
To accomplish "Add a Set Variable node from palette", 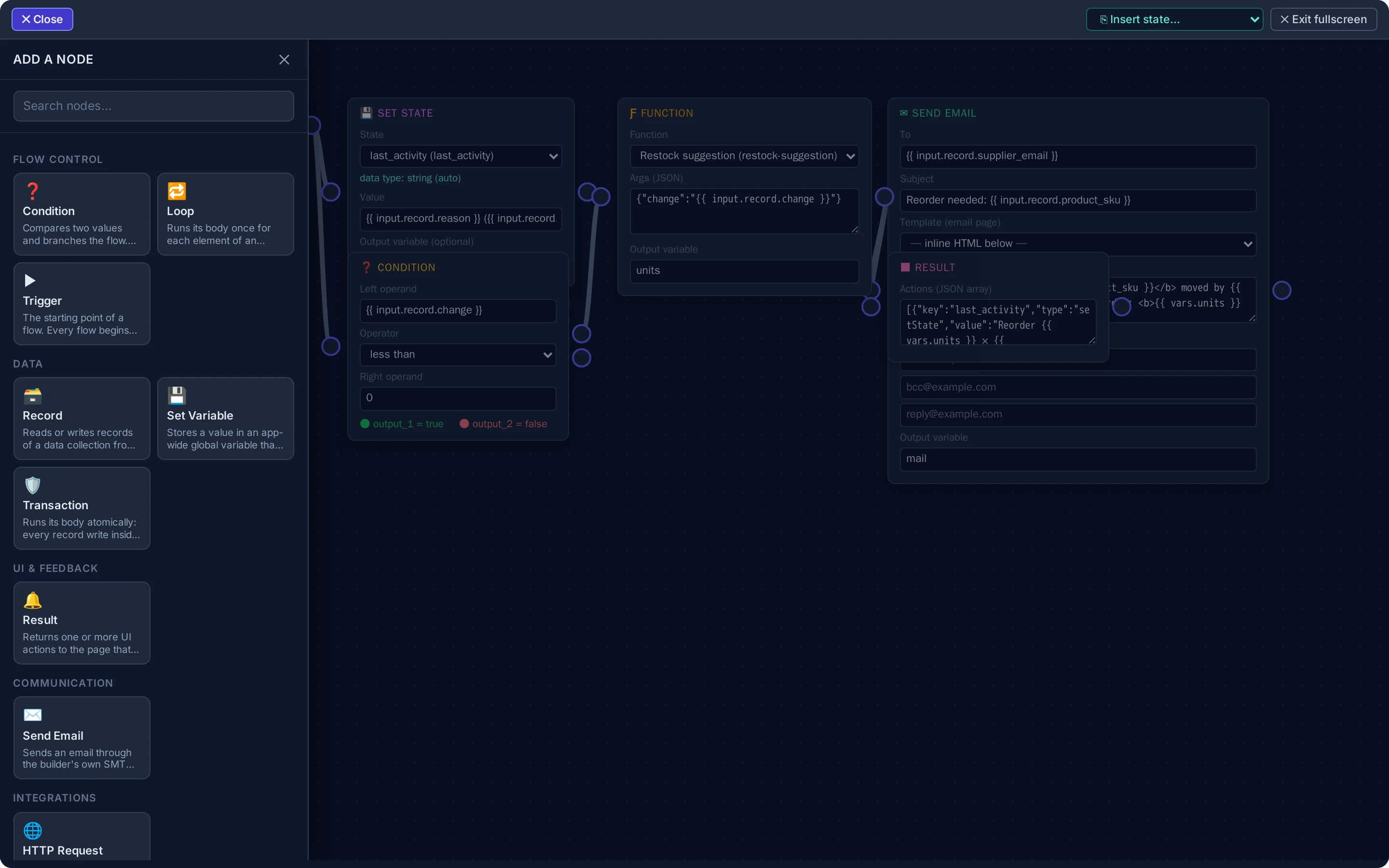I will click(x=226, y=419).
